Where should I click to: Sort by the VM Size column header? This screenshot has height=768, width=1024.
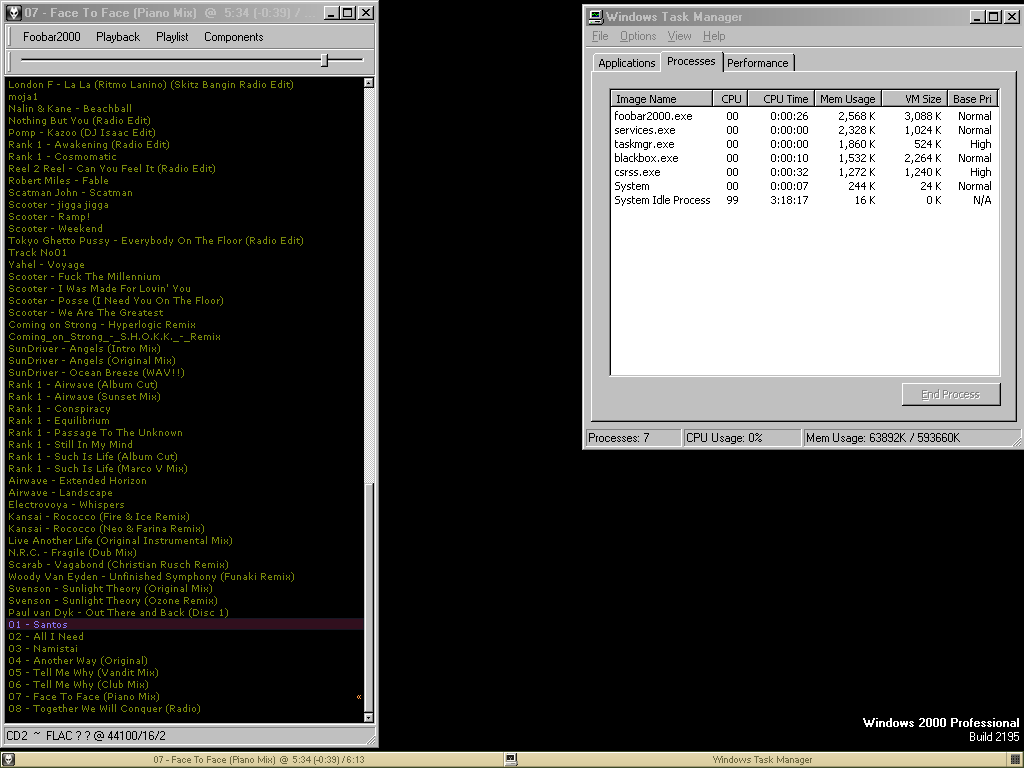point(915,99)
